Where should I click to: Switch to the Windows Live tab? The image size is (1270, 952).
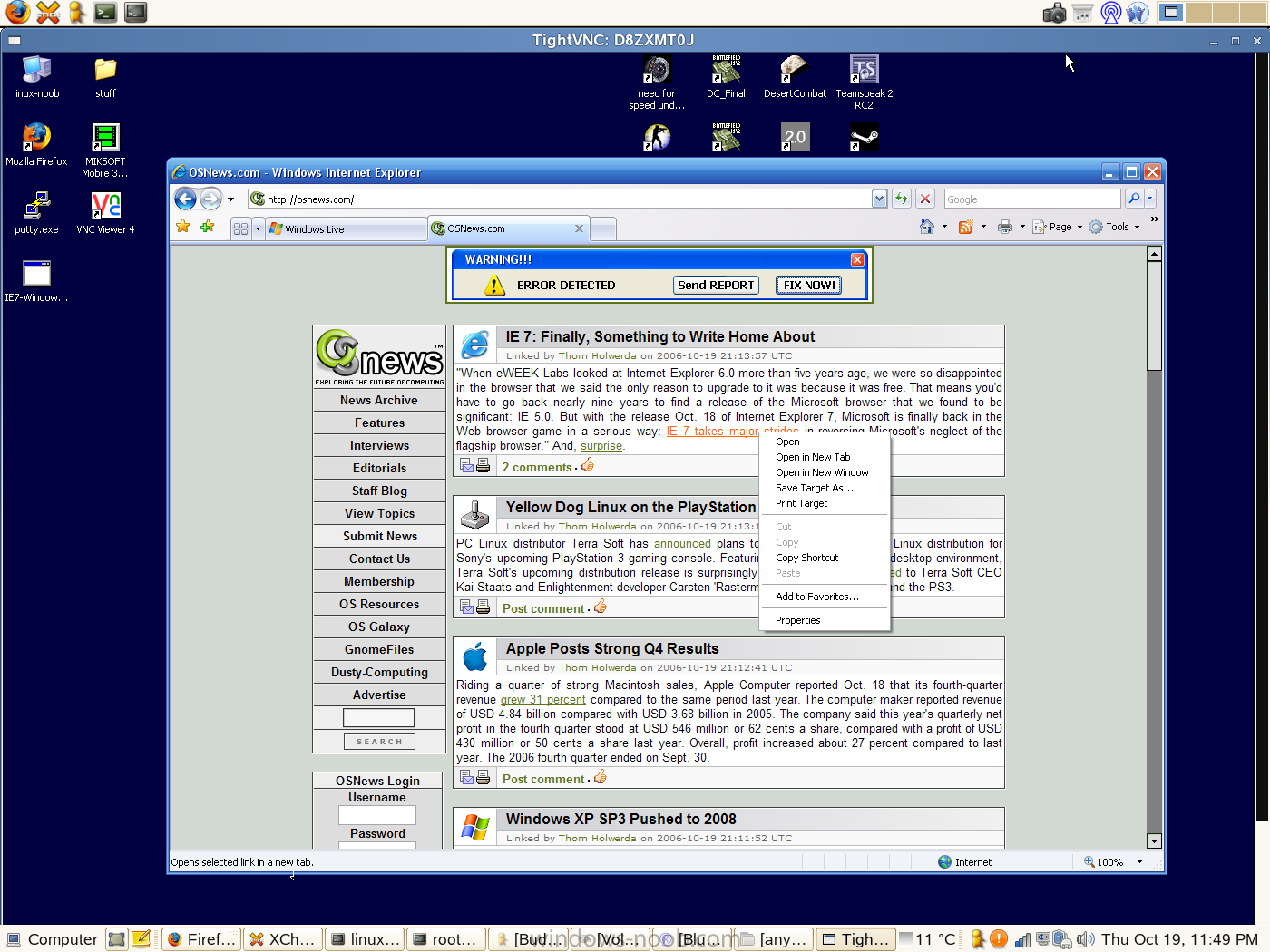tap(346, 228)
